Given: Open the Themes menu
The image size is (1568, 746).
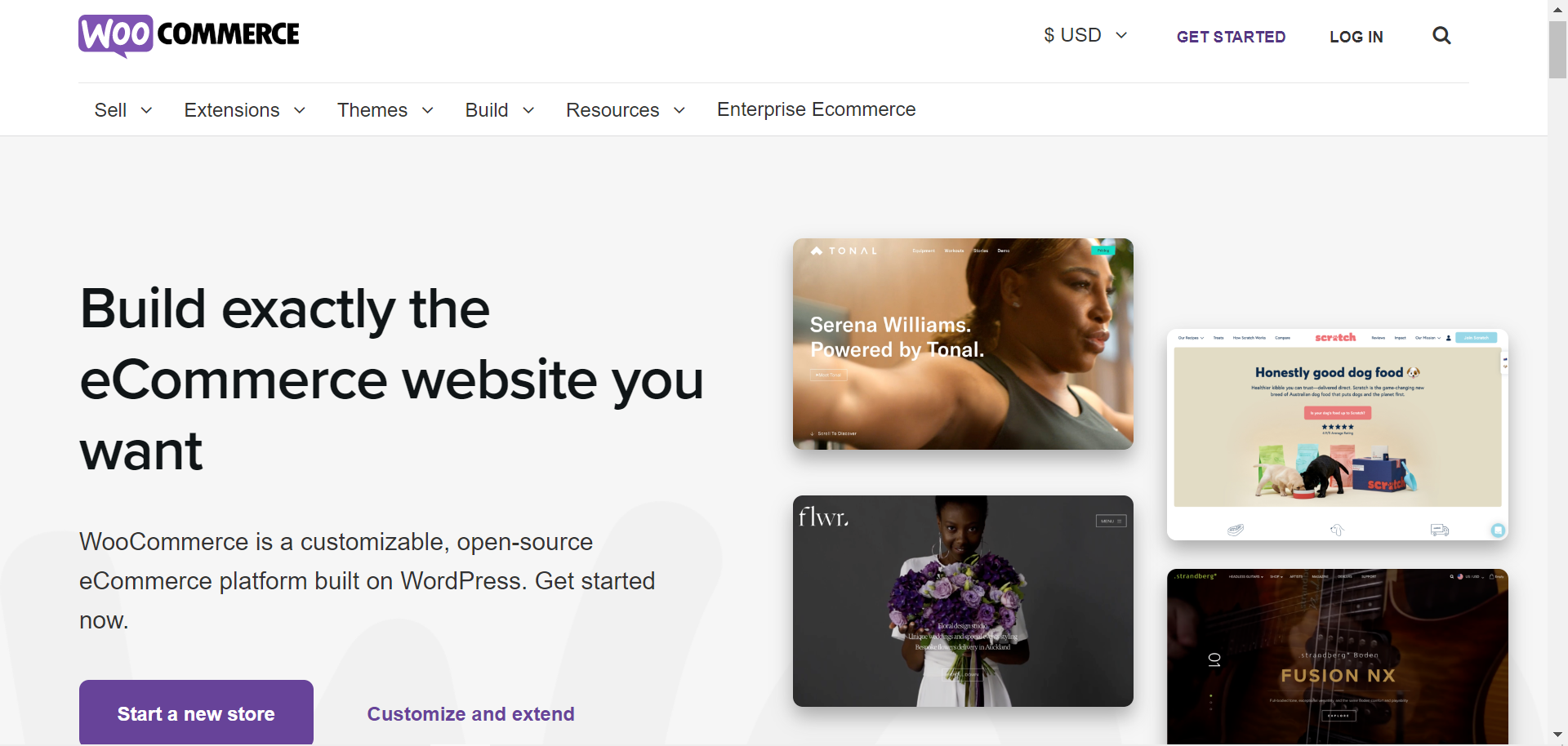Looking at the screenshot, I should (385, 110).
